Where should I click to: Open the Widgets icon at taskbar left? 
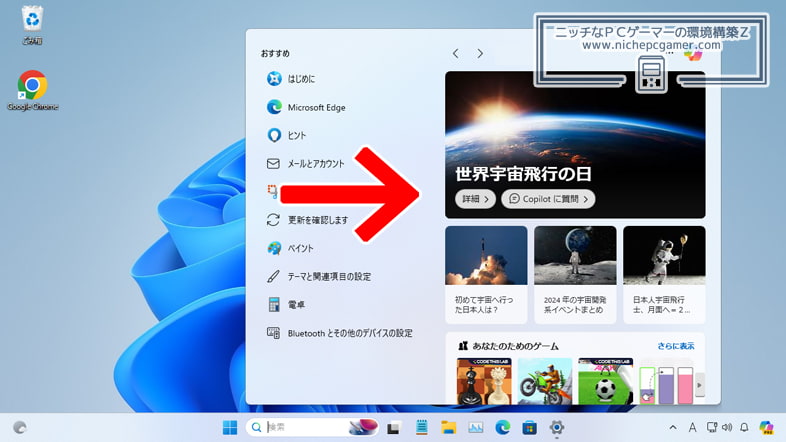click(x=20, y=427)
